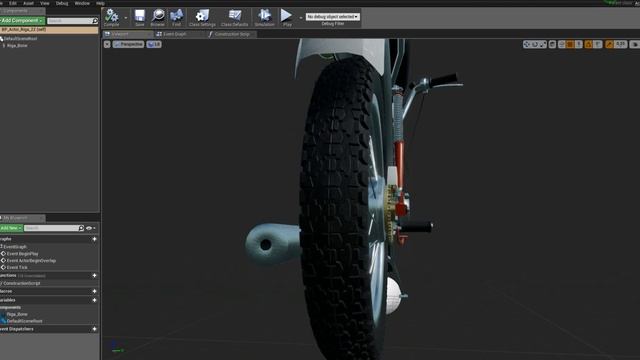Open the Perspective view mode dropdown

(x=129, y=44)
